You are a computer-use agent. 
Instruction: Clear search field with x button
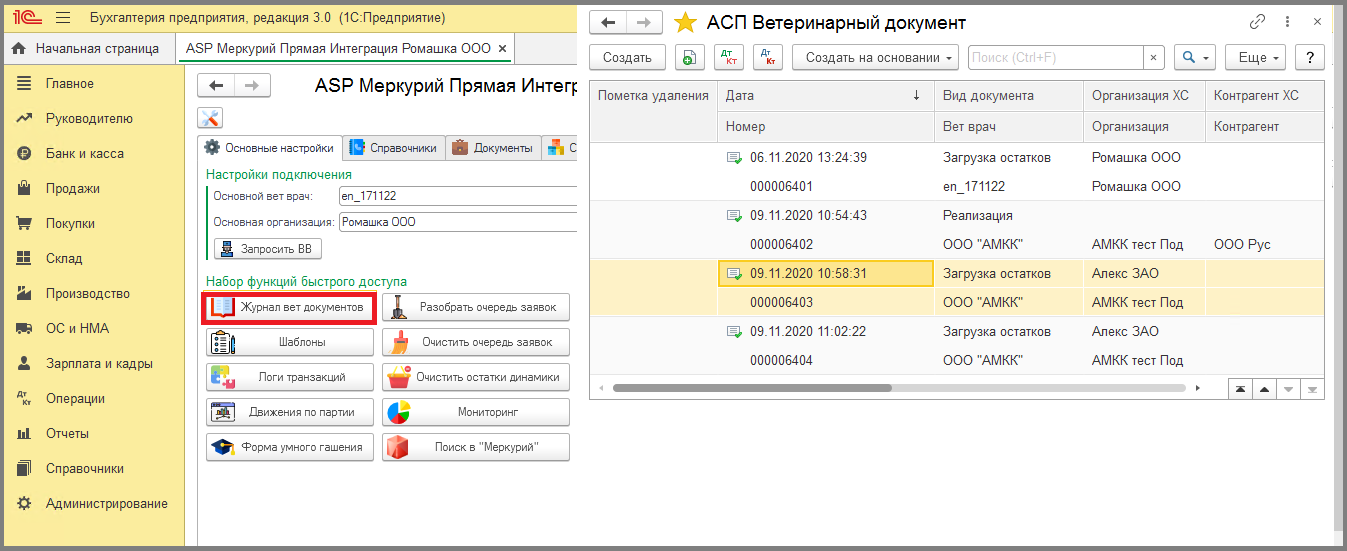[x=1154, y=58]
